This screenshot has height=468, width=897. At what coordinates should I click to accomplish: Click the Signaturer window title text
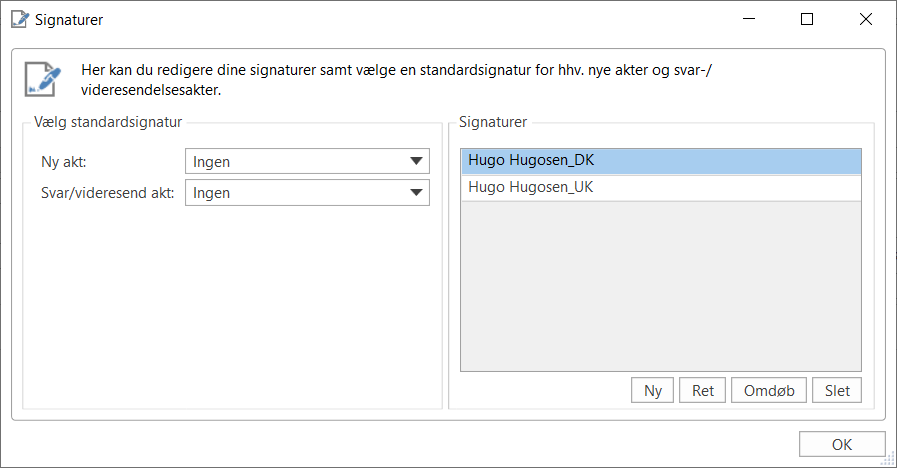click(68, 19)
